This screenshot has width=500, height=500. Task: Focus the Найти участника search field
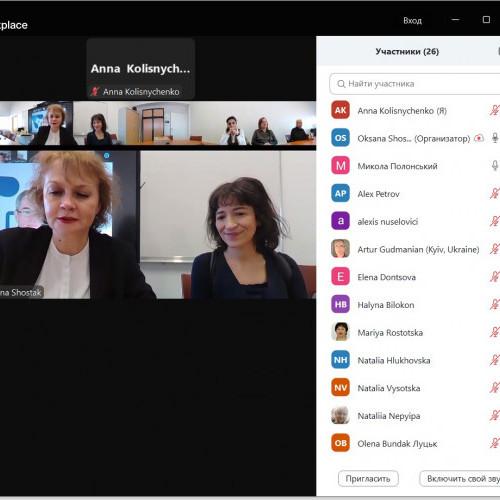(414, 84)
